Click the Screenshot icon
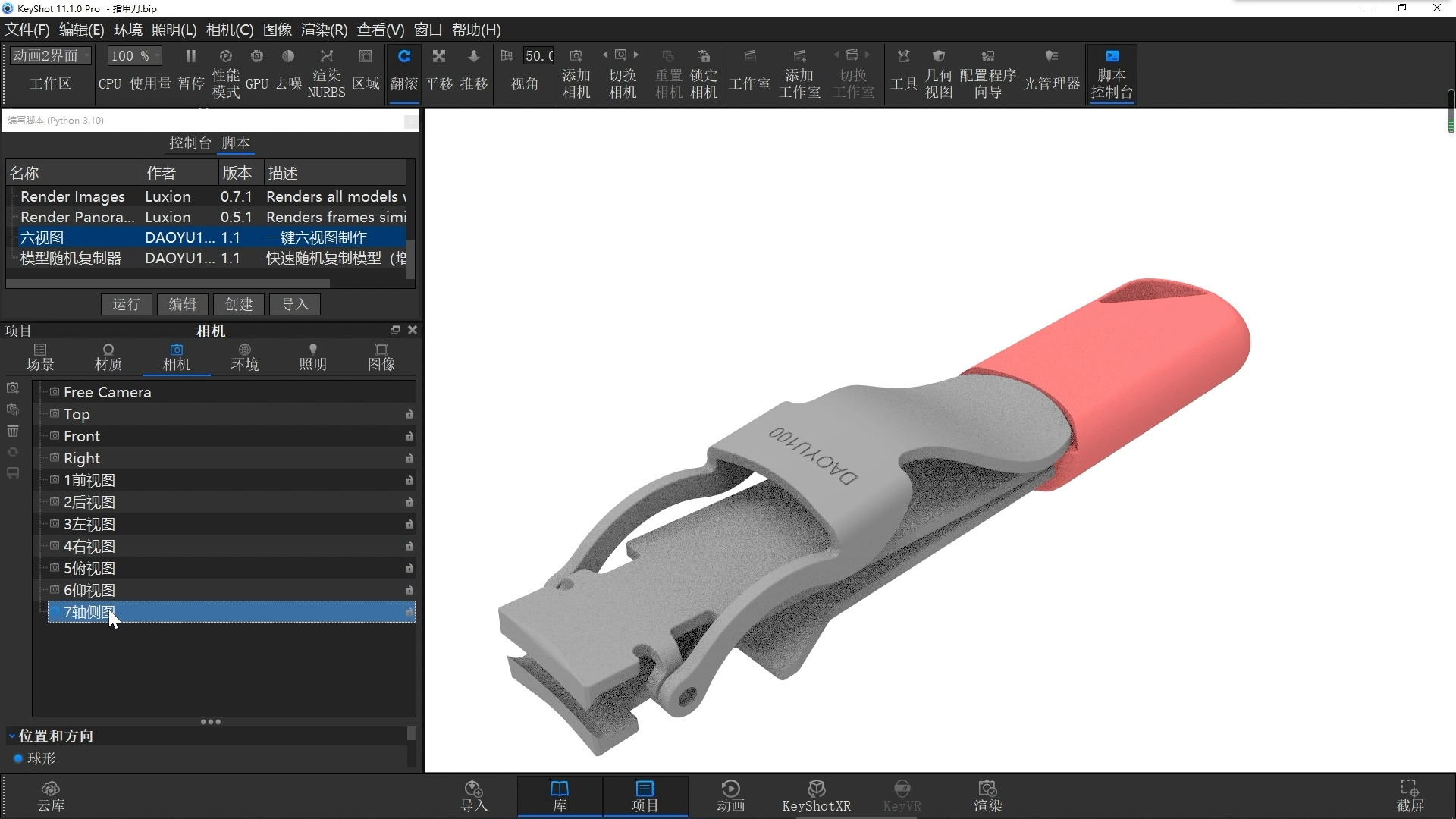Screen dimensions: 1456x819 point(1410,795)
